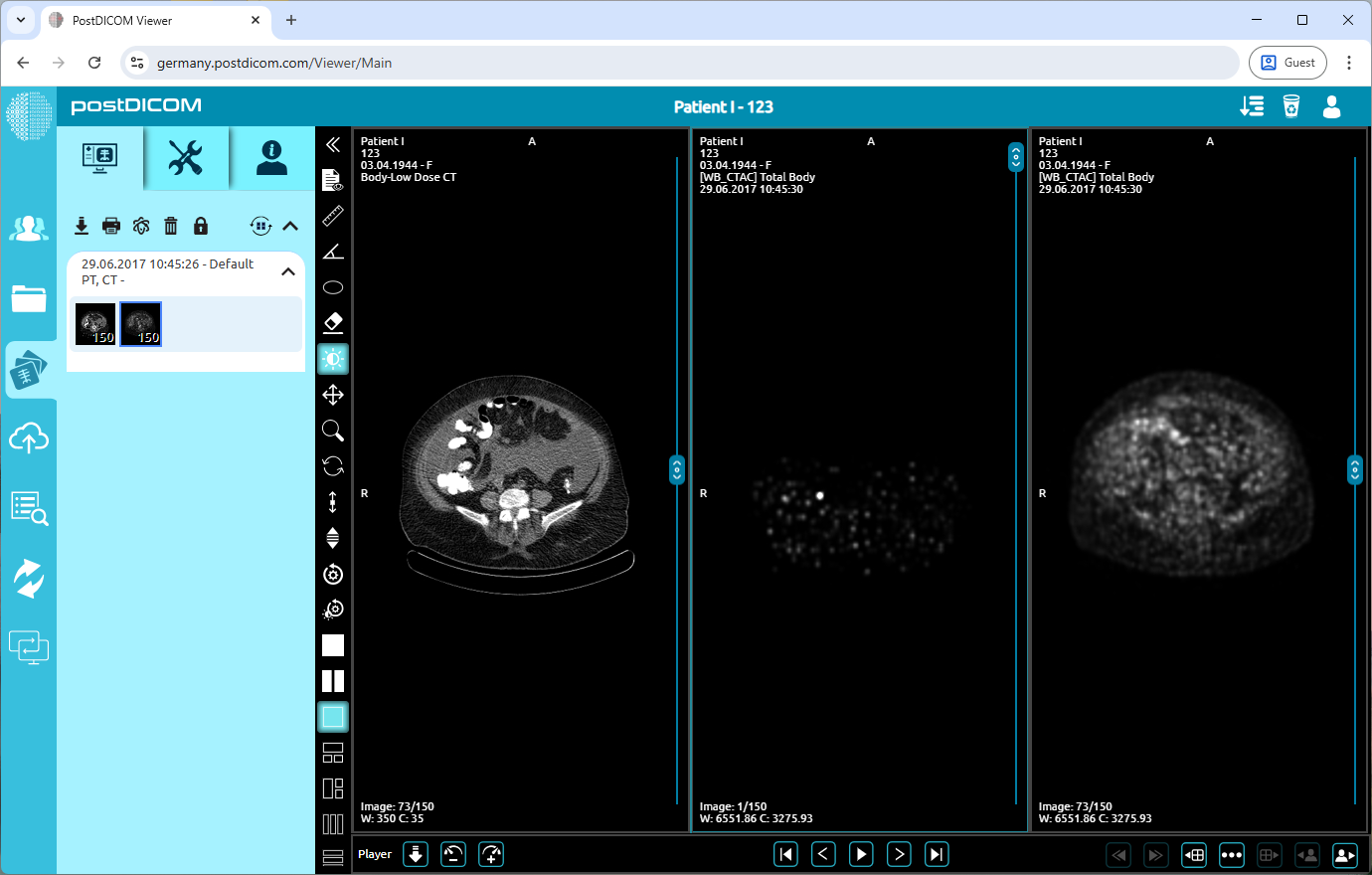The height and width of the screenshot is (875, 1372).
Task: Select the ruler measurement tool
Action: point(333,216)
